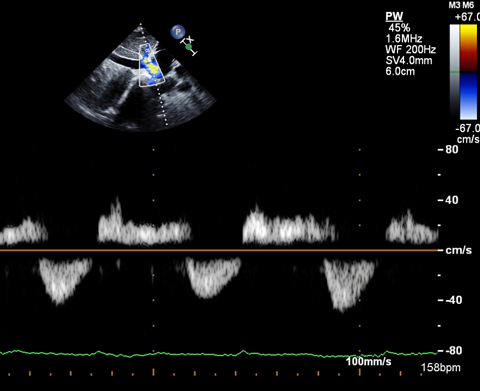This screenshot has width=480, height=391.
Task: Select the yellow-red-blue velocity color bar
Action: click(468, 72)
